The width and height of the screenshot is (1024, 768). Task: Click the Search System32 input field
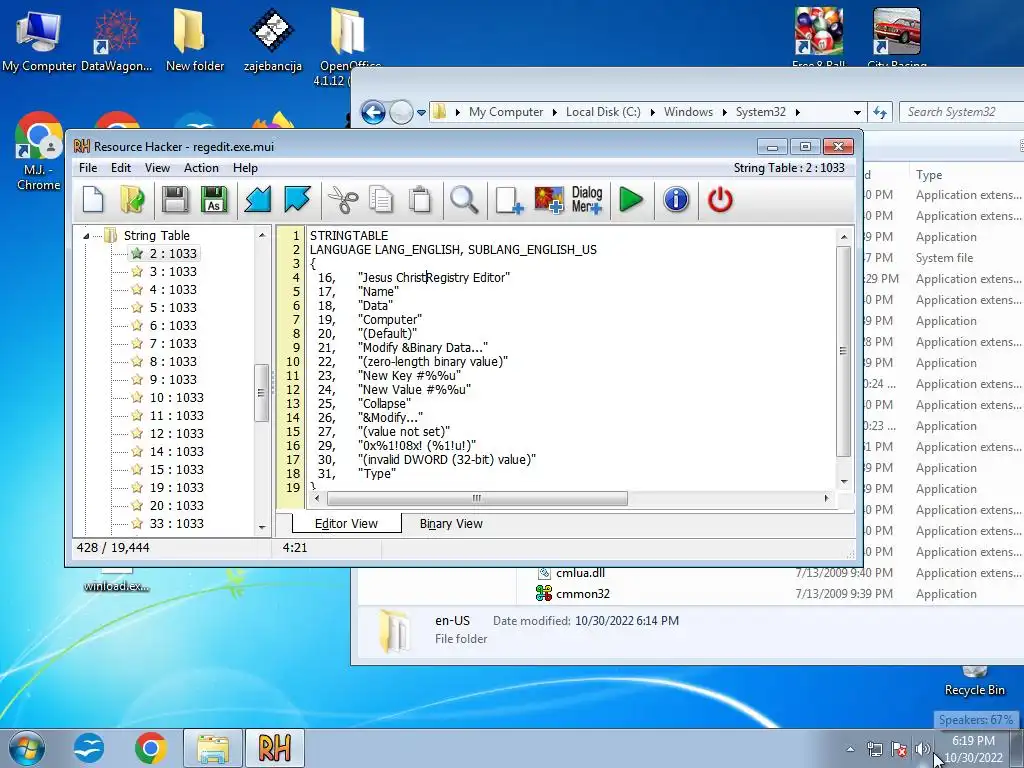[x=961, y=112]
